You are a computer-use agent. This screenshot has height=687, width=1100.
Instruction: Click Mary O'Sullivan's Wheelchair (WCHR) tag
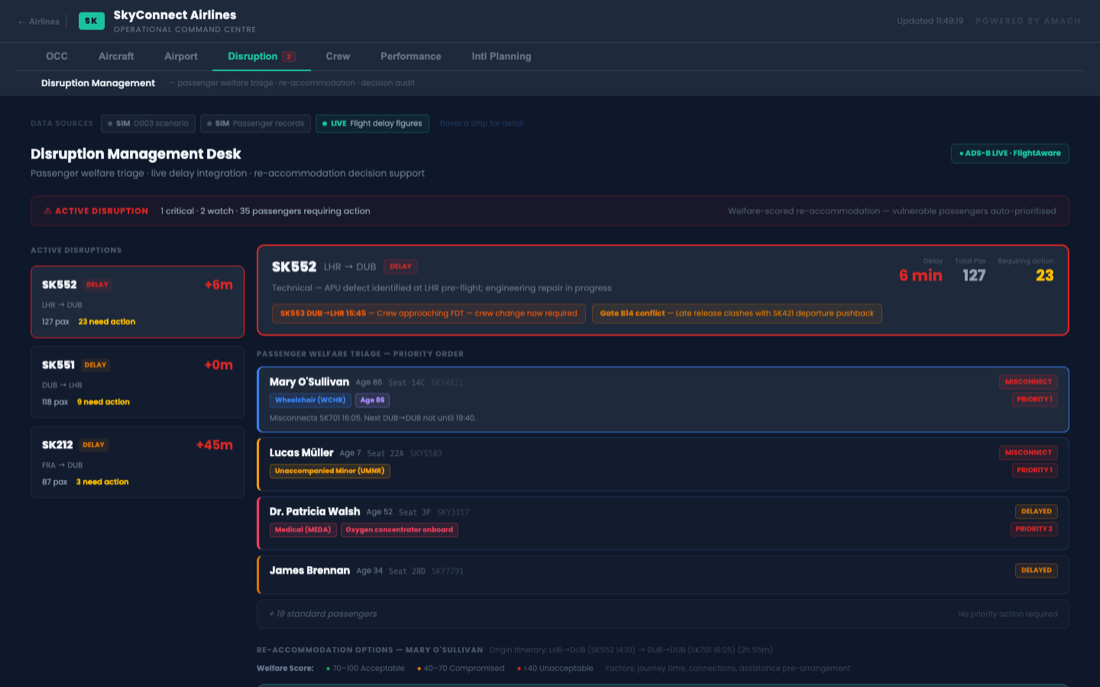coord(310,400)
